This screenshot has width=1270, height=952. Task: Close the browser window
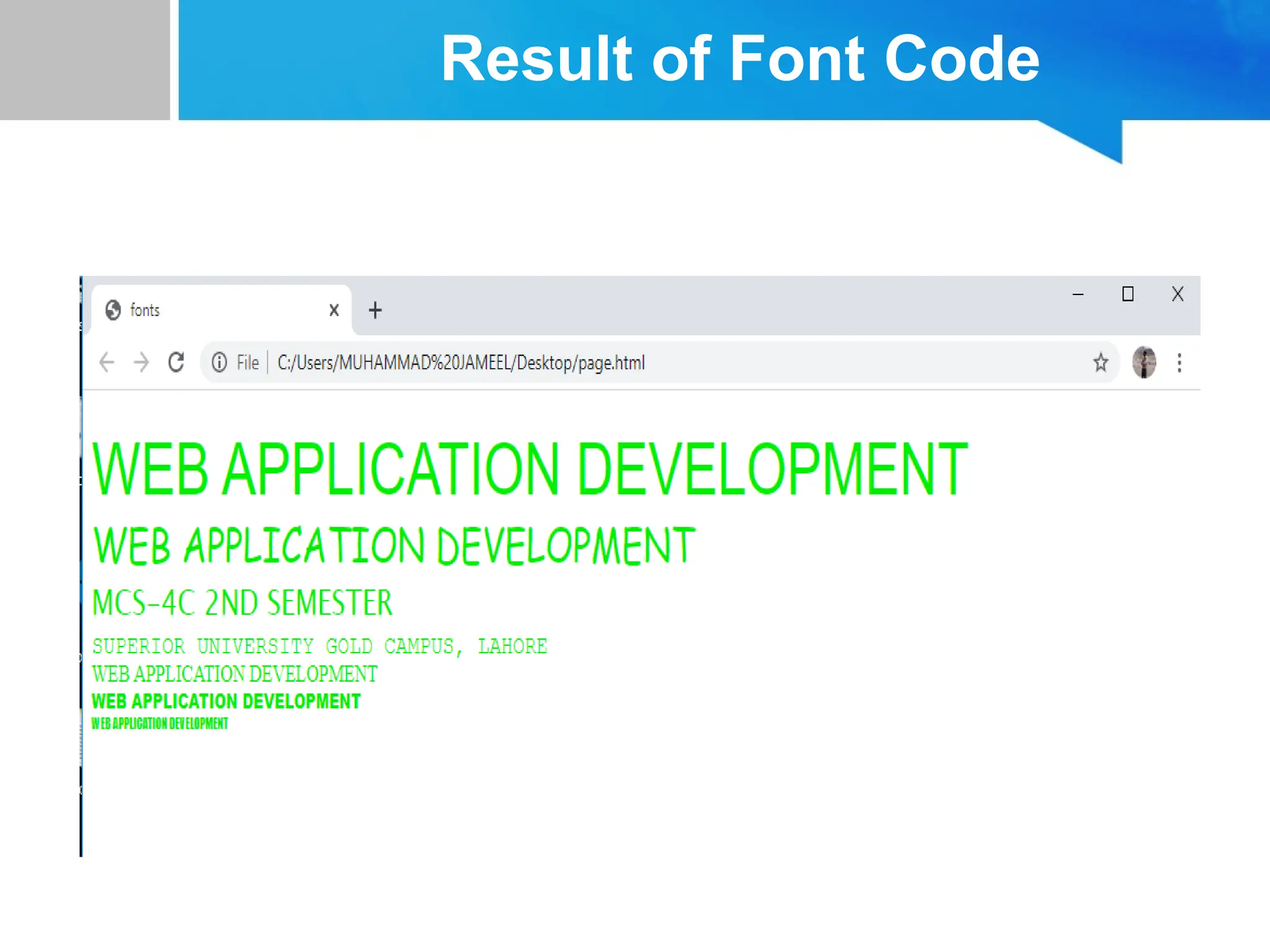pos(1177,294)
